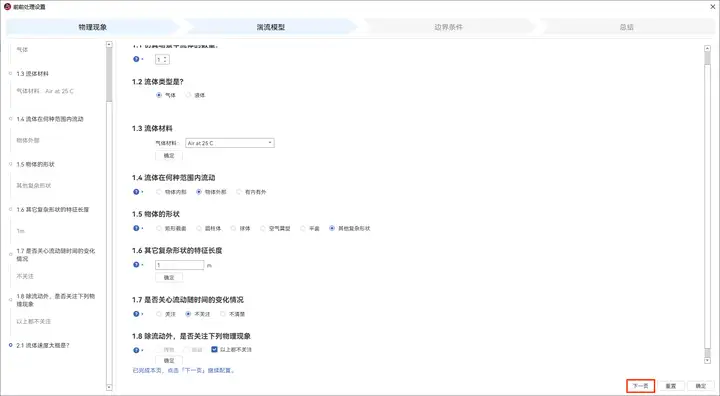
Task: Open help icon for 1.8 物理现象
Action: pos(136,350)
